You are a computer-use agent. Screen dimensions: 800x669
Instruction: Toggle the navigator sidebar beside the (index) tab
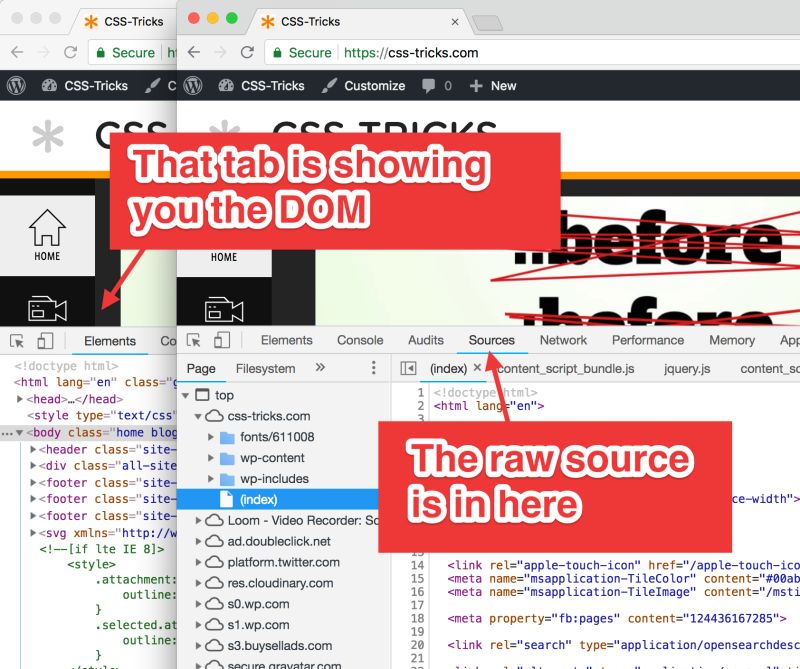411,369
